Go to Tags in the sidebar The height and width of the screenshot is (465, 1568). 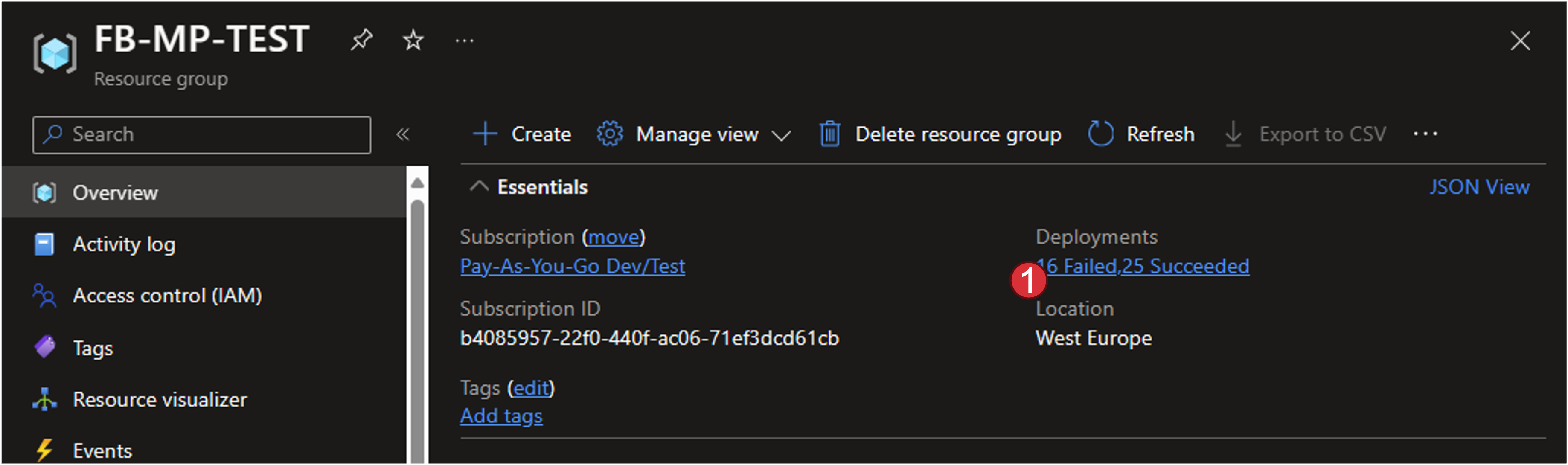click(x=93, y=348)
